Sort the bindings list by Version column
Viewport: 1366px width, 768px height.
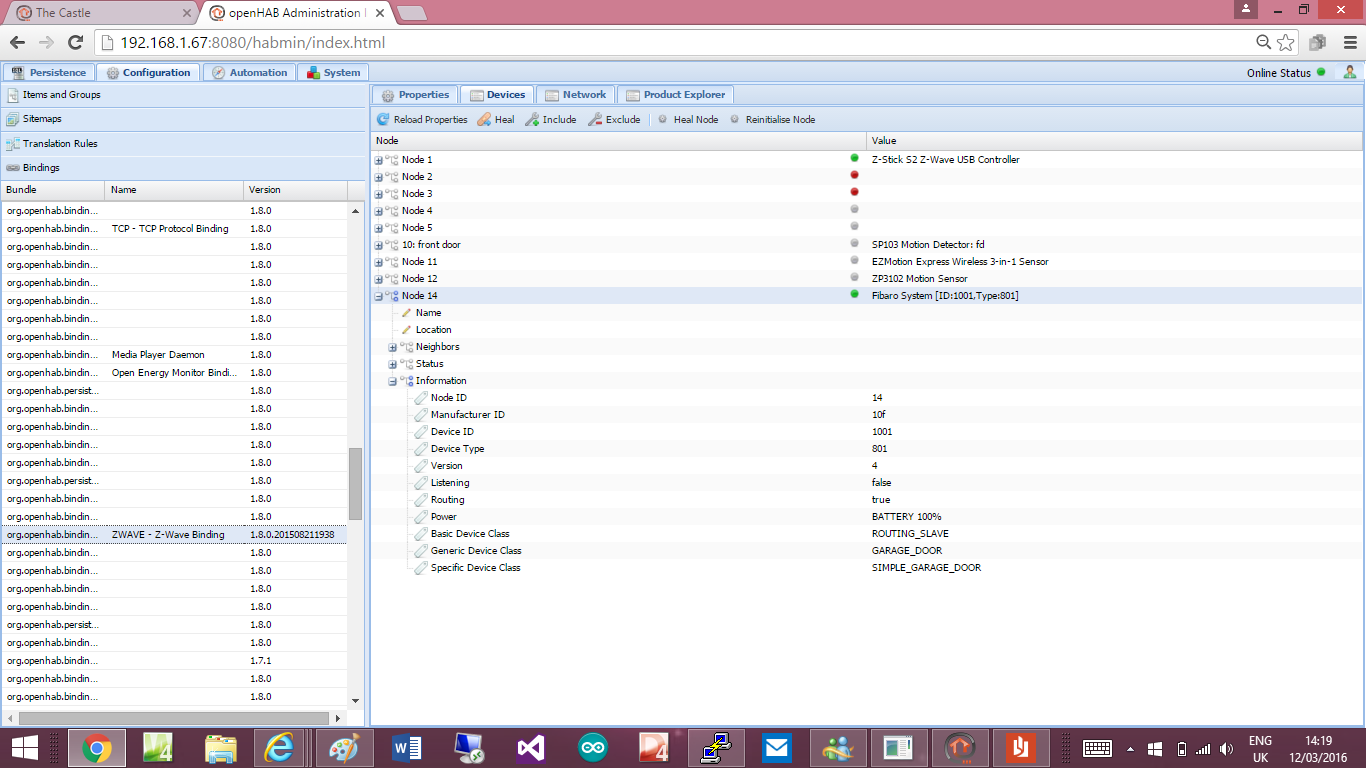pos(296,190)
